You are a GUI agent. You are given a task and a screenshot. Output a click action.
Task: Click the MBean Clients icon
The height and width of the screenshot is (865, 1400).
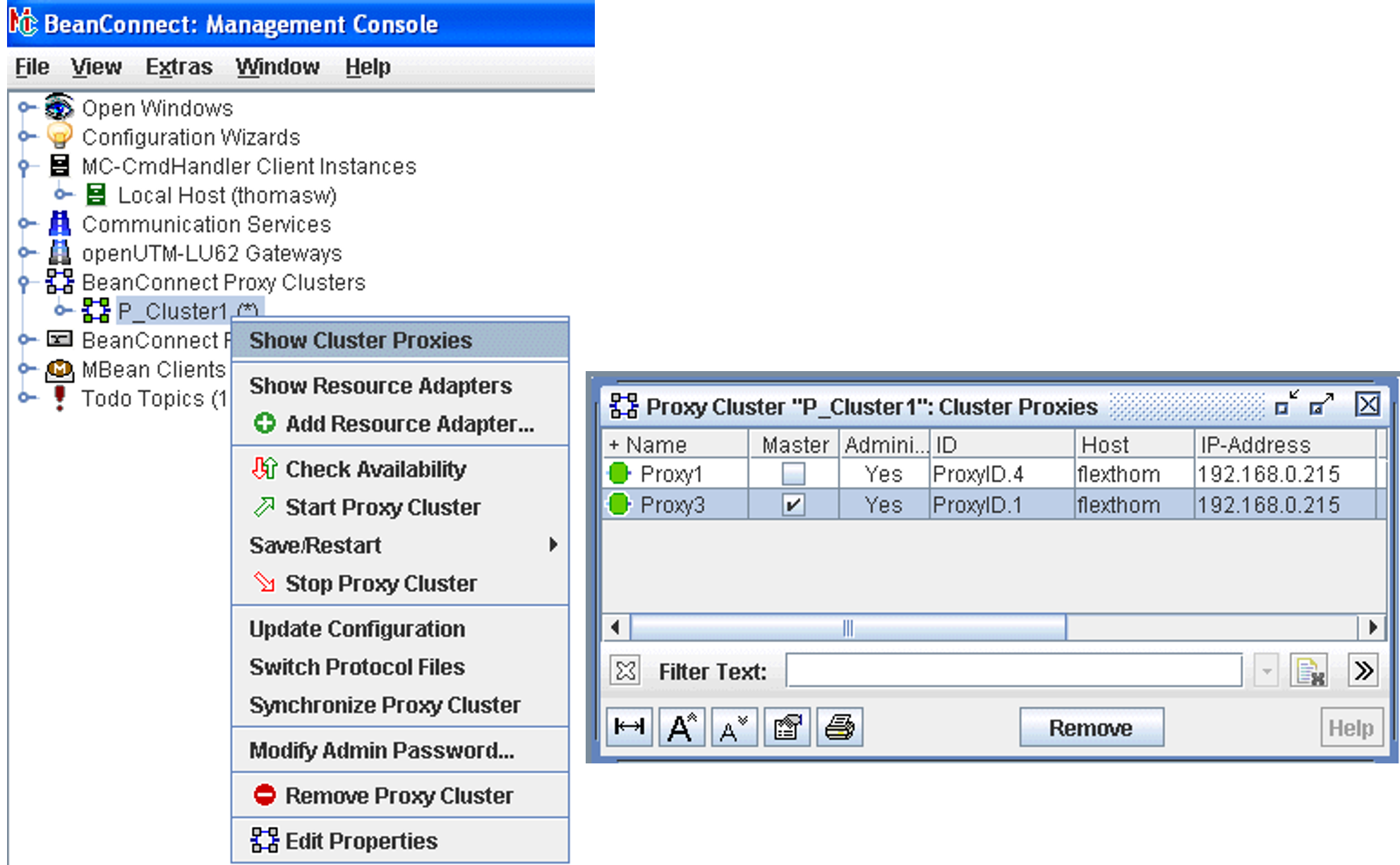coord(59,368)
